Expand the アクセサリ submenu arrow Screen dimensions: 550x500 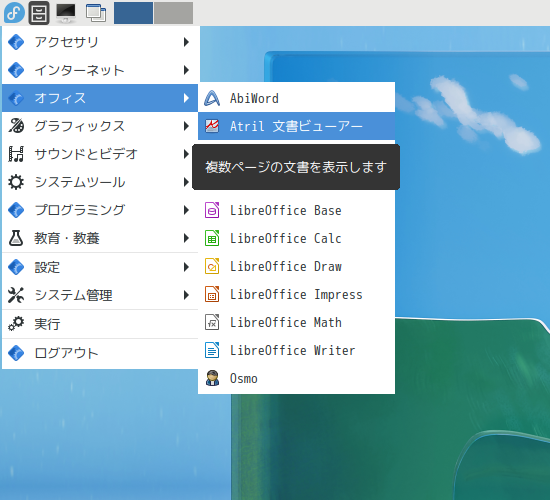pyautogui.click(x=186, y=42)
